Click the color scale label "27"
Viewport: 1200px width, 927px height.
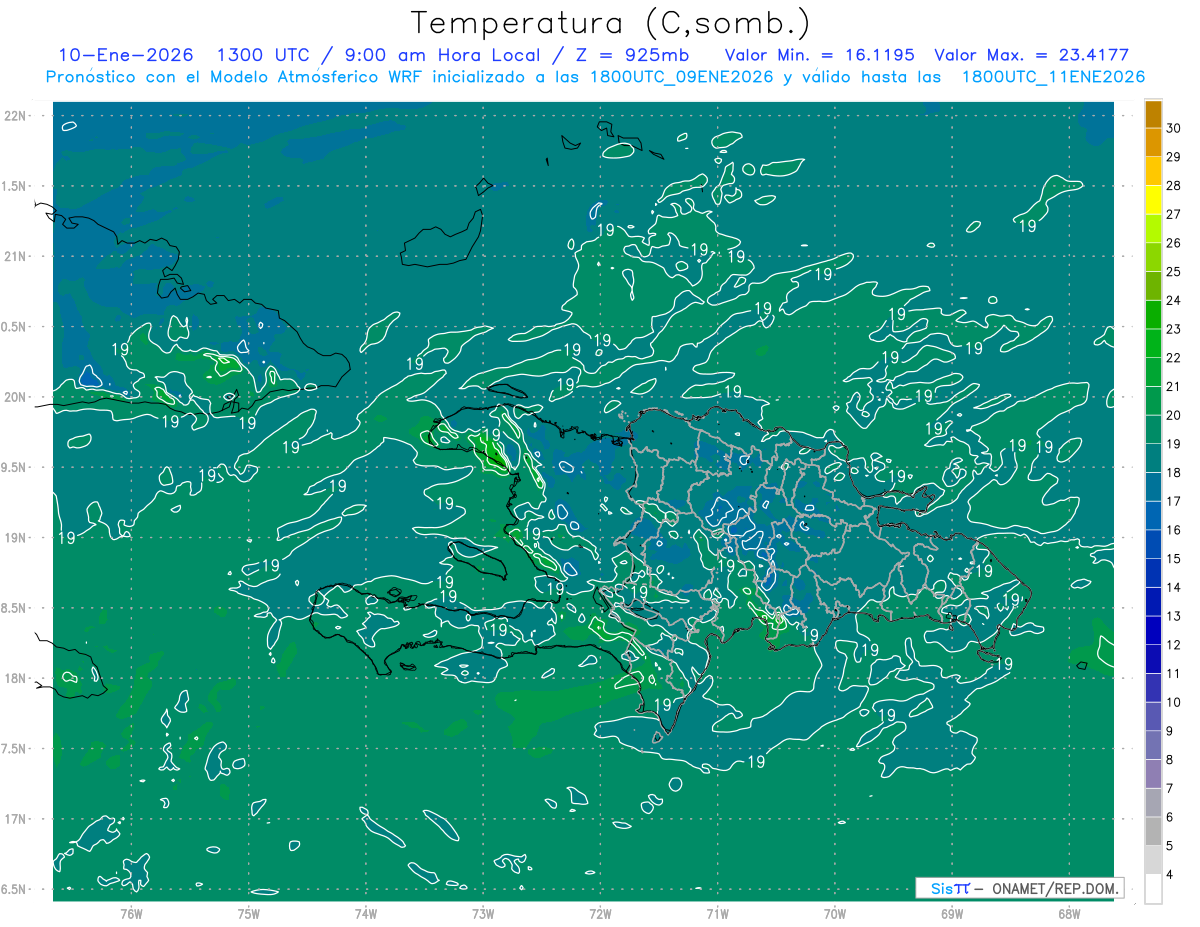(x=1175, y=214)
